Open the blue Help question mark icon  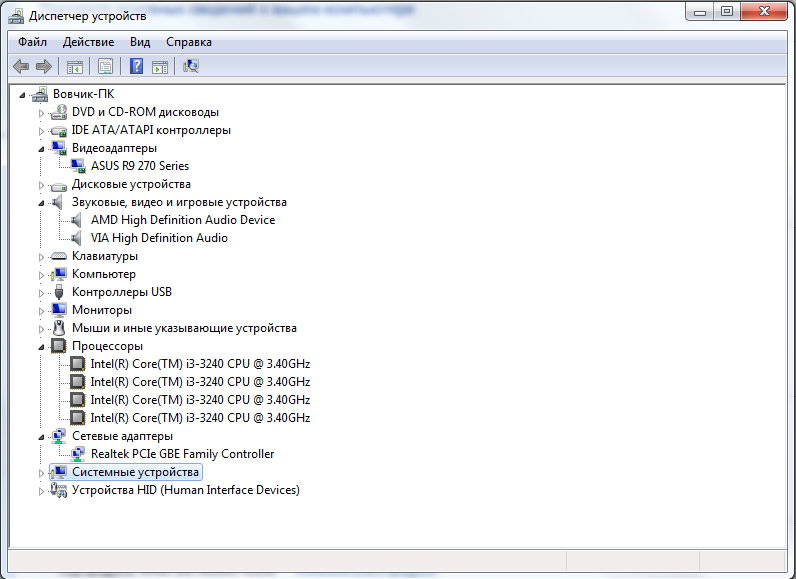tap(137, 66)
